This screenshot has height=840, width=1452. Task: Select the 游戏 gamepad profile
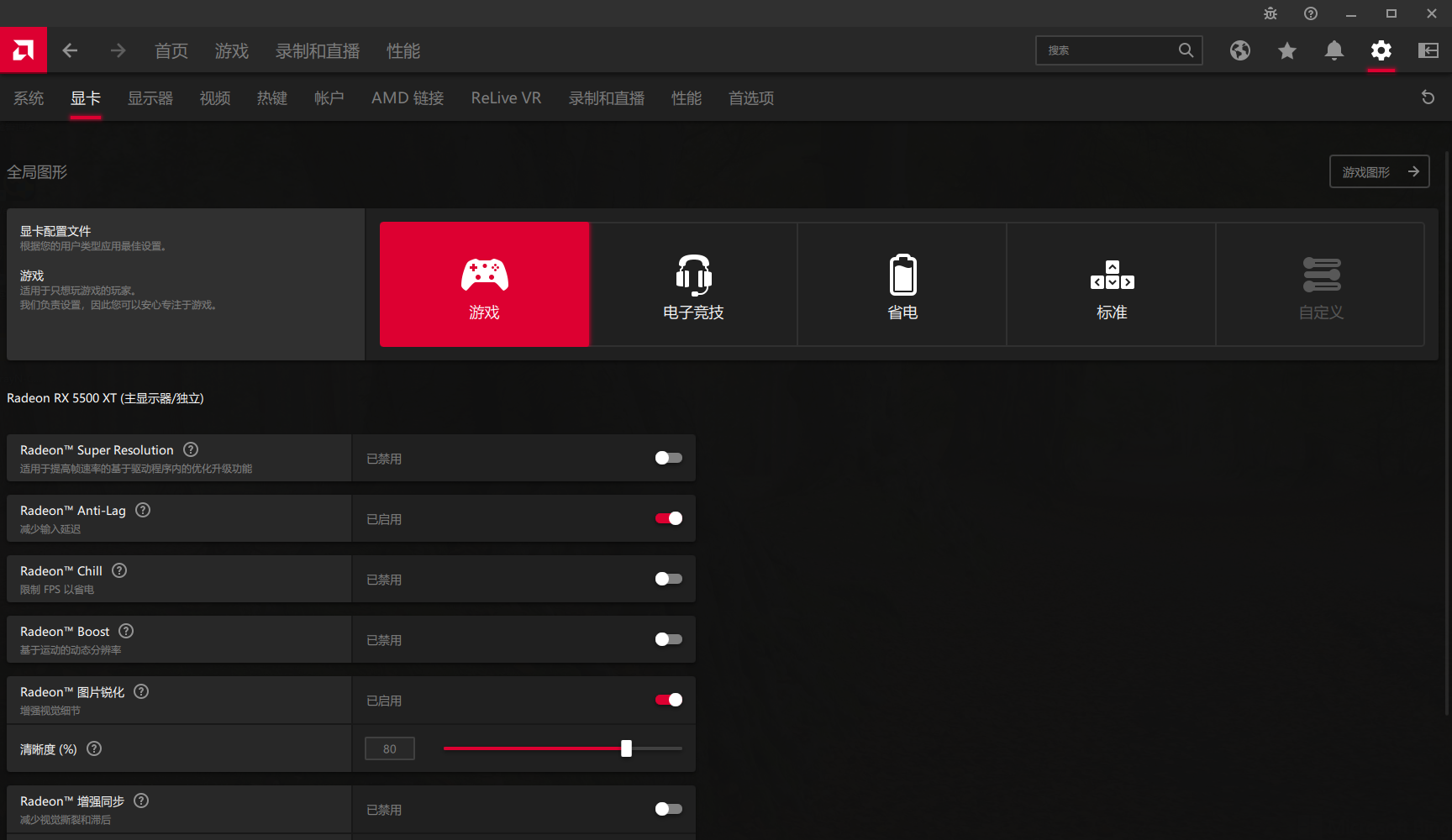coord(485,284)
